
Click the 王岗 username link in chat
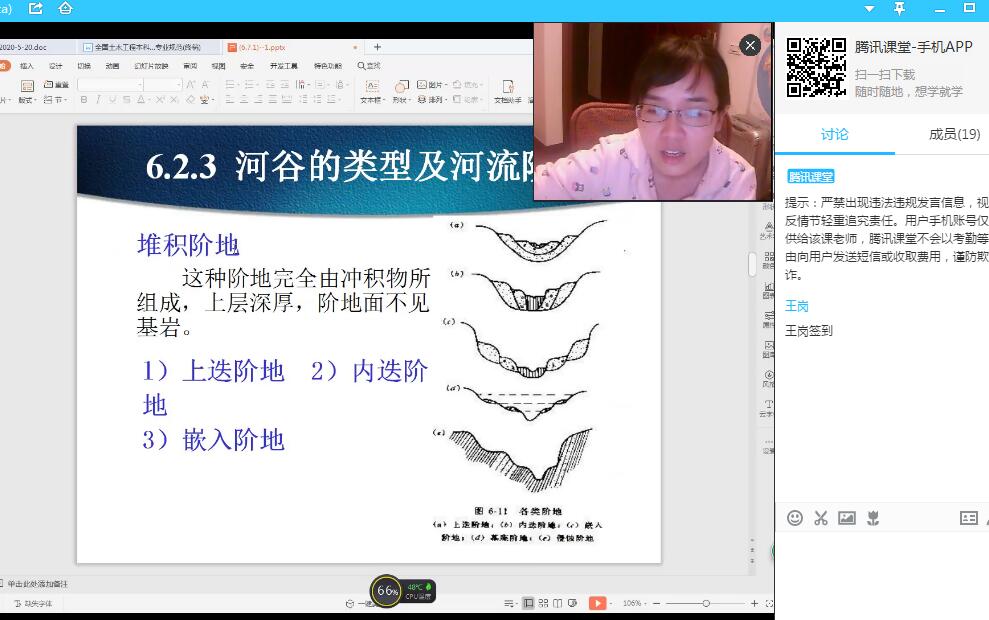[797, 306]
